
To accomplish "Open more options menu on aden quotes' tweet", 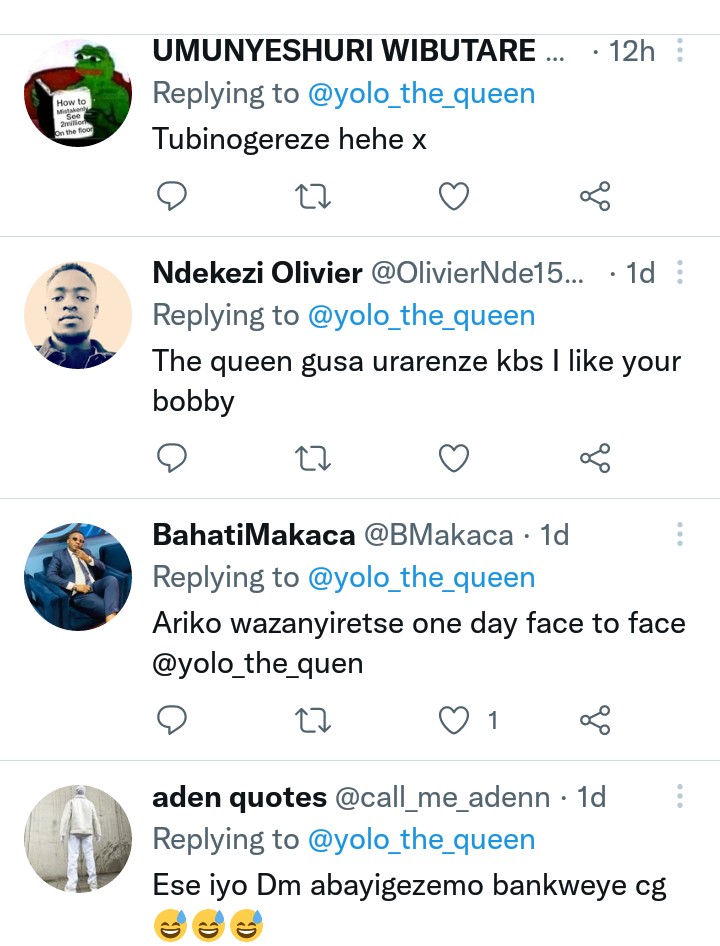I will coord(680,796).
